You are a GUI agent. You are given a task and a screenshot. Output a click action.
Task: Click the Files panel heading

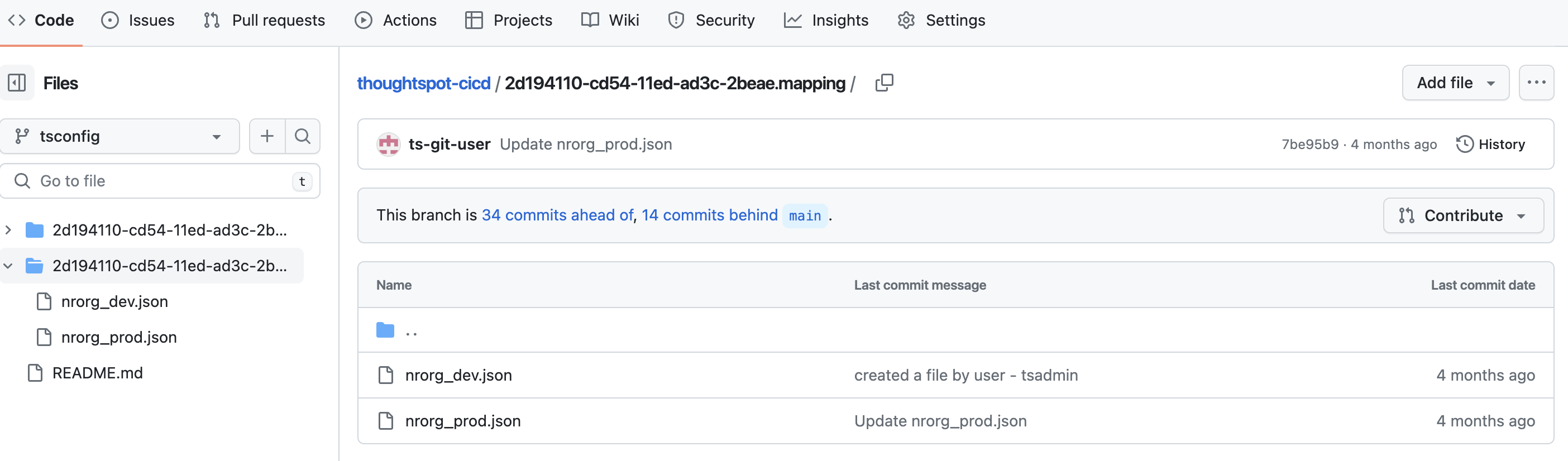(60, 83)
